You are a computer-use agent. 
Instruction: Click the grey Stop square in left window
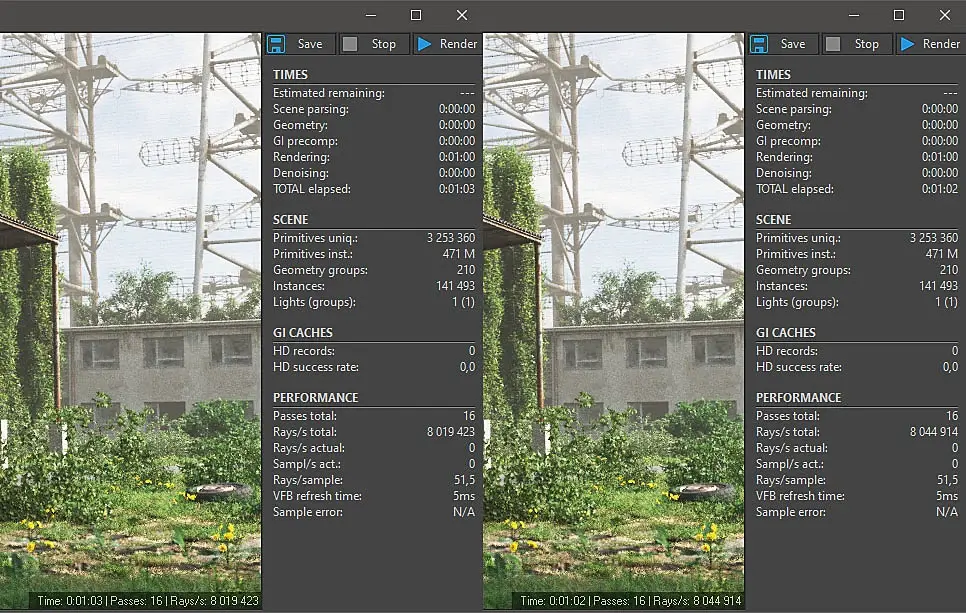click(x=350, y=44)
